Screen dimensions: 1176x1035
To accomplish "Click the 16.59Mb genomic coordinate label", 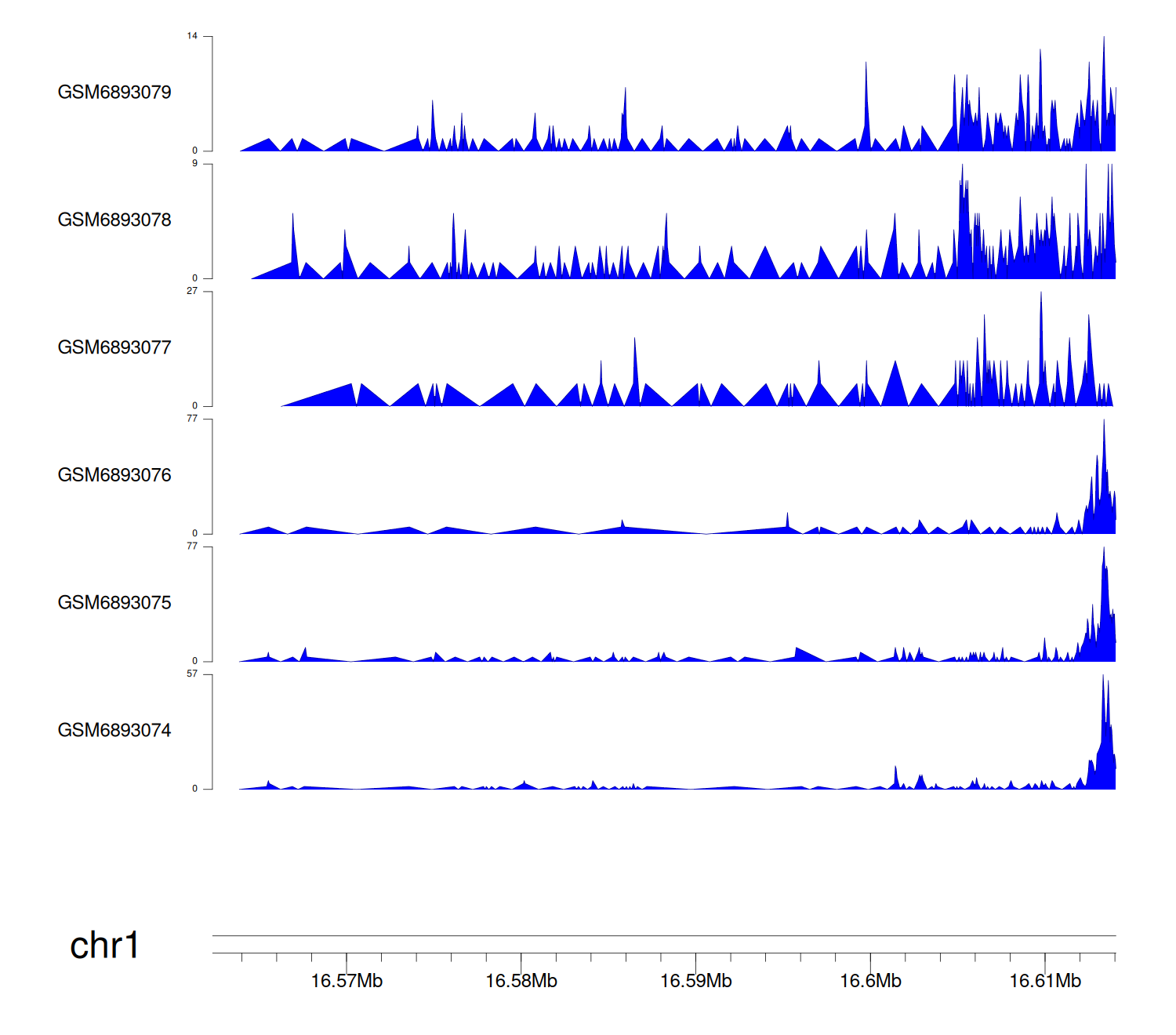I will click(x=696, y=982).
